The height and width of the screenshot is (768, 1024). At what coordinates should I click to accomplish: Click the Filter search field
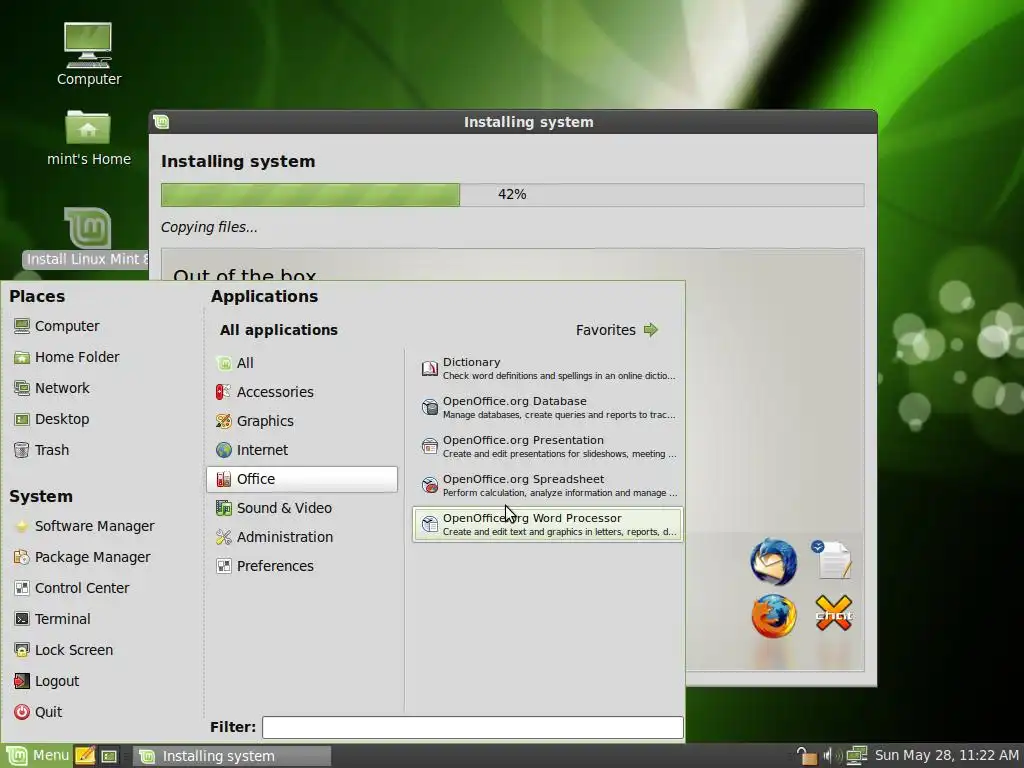[x=473, y=727]
